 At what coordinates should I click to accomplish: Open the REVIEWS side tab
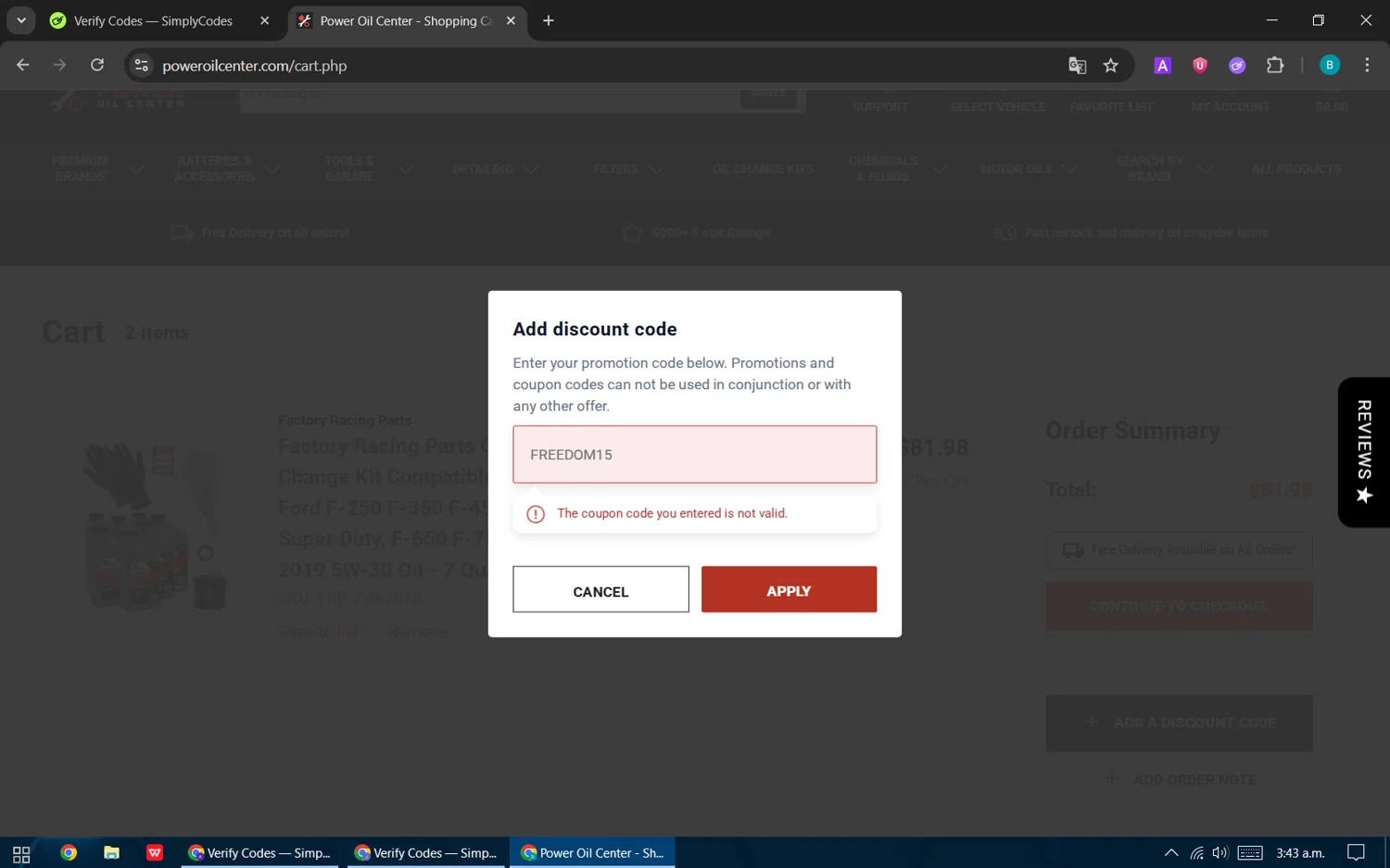click(1364, 452)
